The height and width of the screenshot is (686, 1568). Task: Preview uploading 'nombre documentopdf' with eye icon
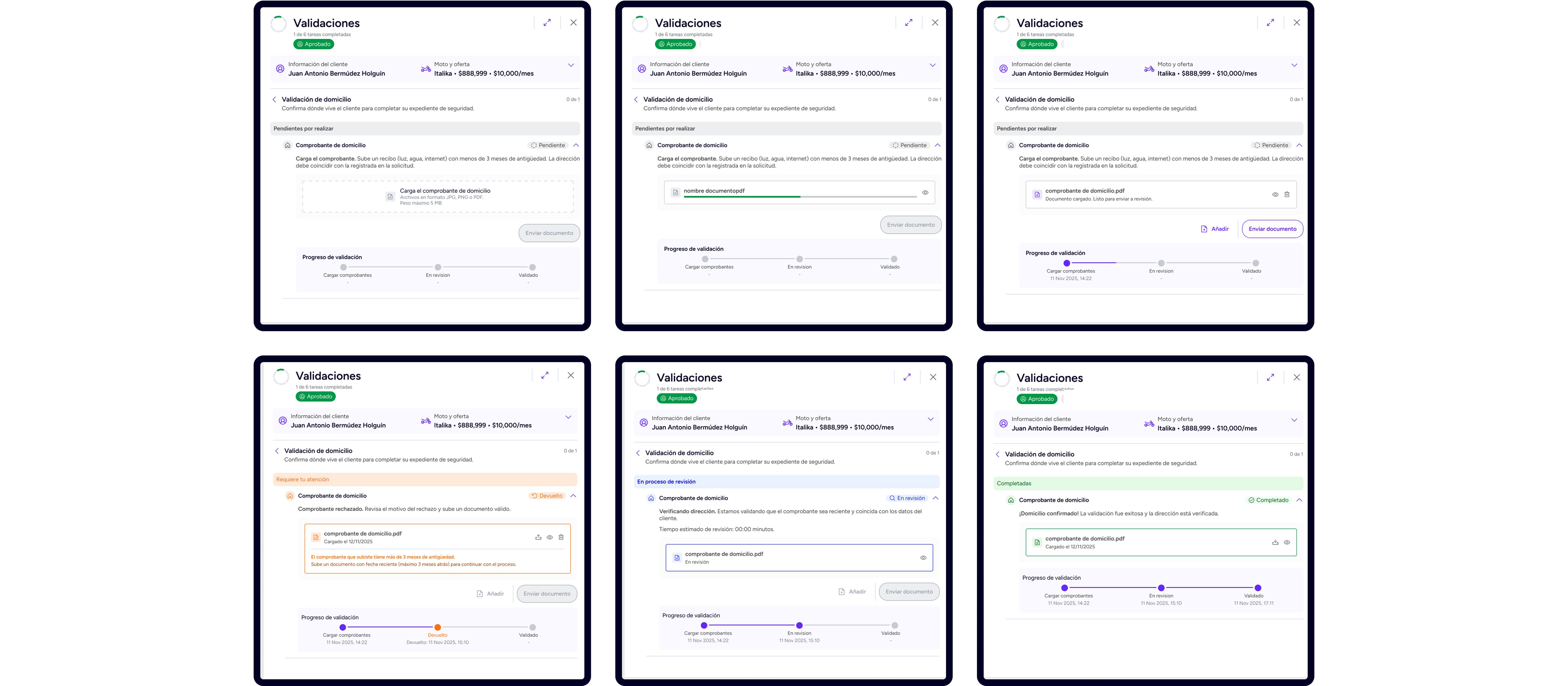tap(925, 192)
